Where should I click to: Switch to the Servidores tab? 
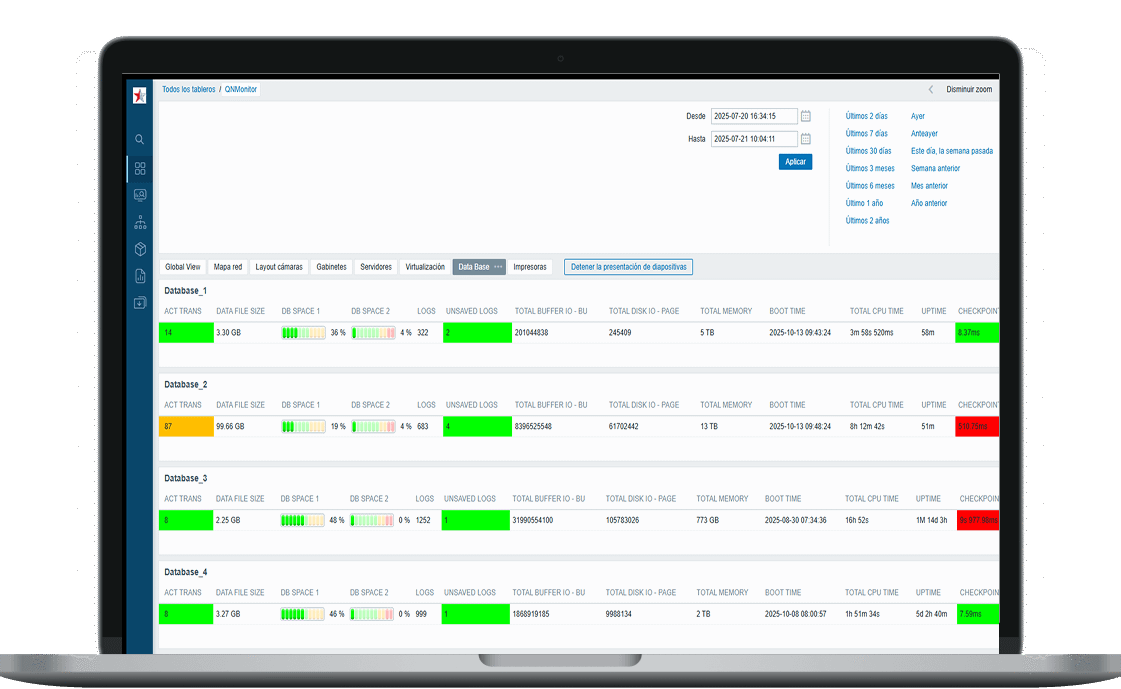(376, 267)
